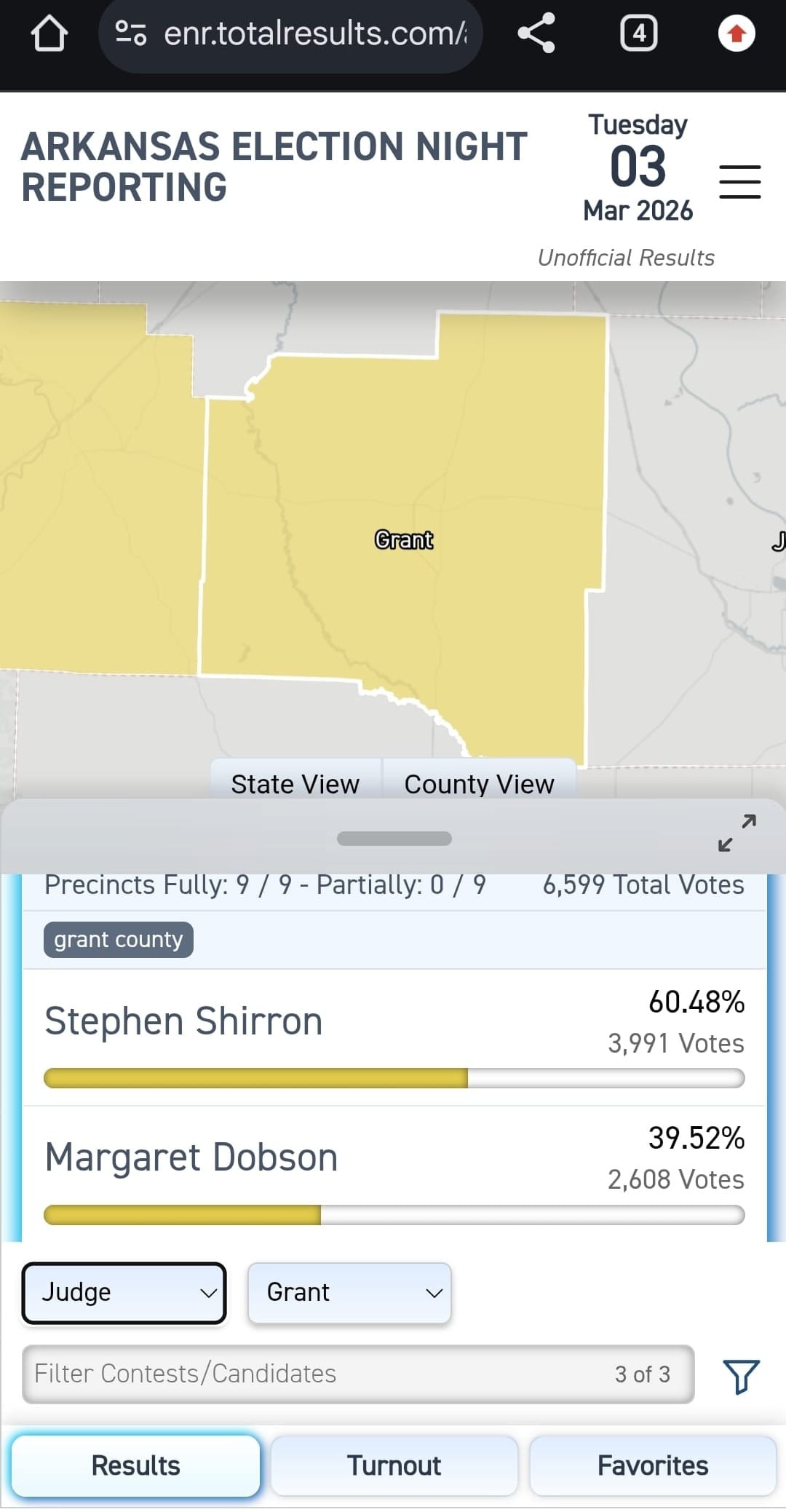Viewport: 786px width, 1512px height.
Task: Switch to the Results tab
Action: tap(136, 1465)
